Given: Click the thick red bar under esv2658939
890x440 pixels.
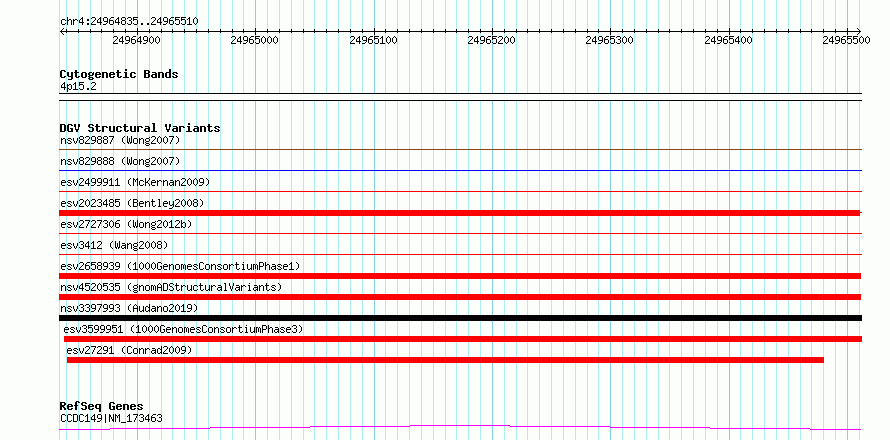Looking at the screenshot, I should [460, 276].
